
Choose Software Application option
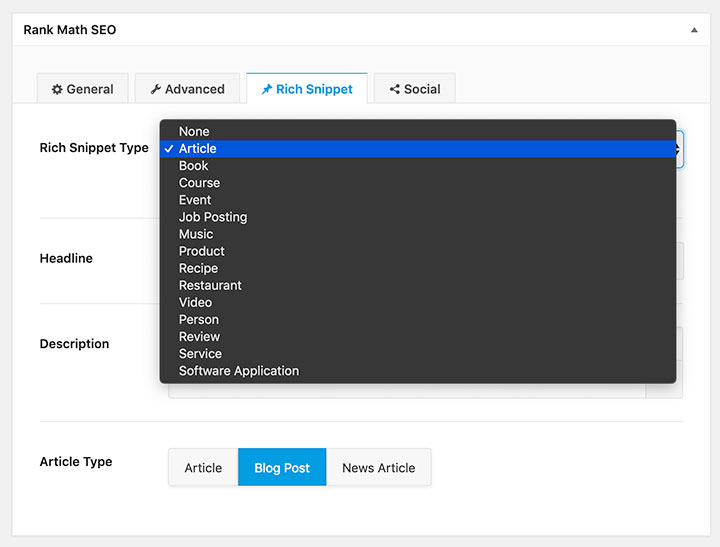[x=238, y=371]
